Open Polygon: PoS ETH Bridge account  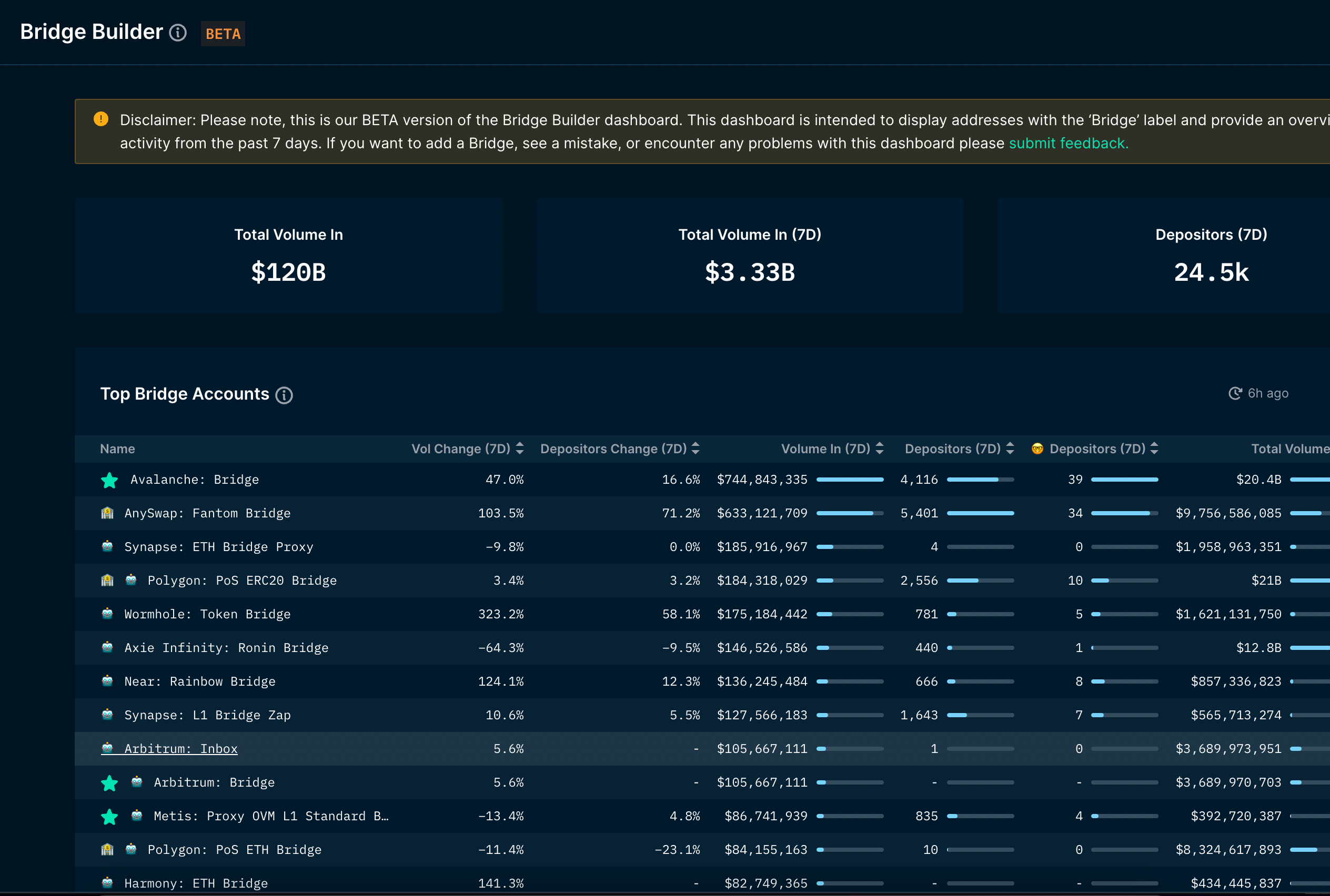(235, 850)
